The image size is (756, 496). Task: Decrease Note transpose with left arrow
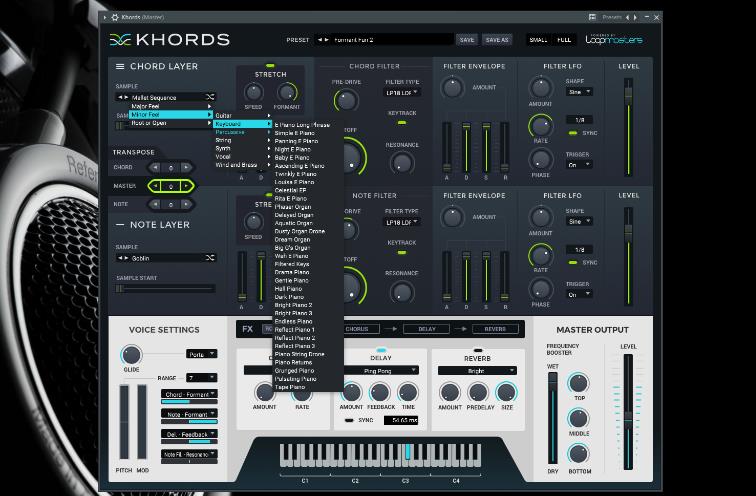tap(155, 204)
